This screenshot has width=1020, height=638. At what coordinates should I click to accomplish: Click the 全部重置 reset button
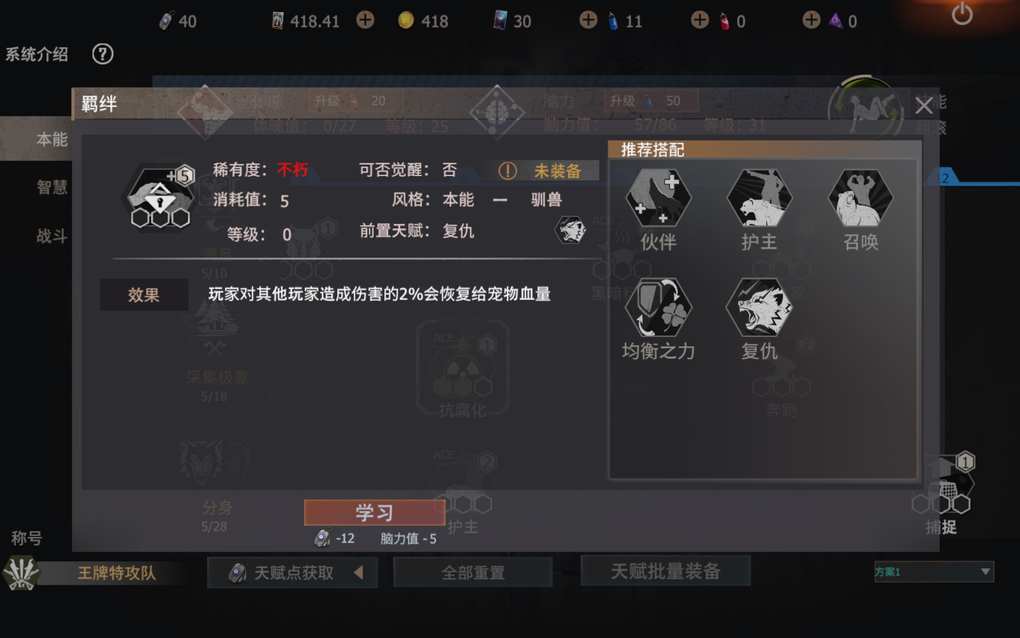473,573
